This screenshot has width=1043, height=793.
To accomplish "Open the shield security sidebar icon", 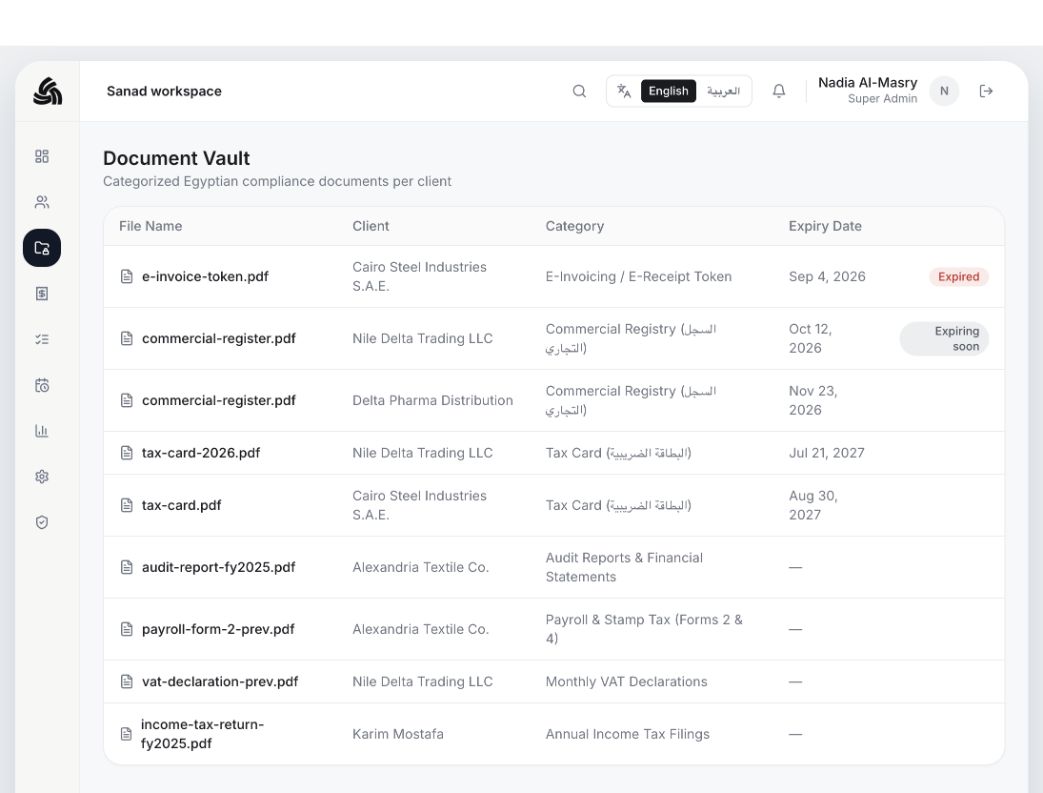I will click(x=42, y=522).
